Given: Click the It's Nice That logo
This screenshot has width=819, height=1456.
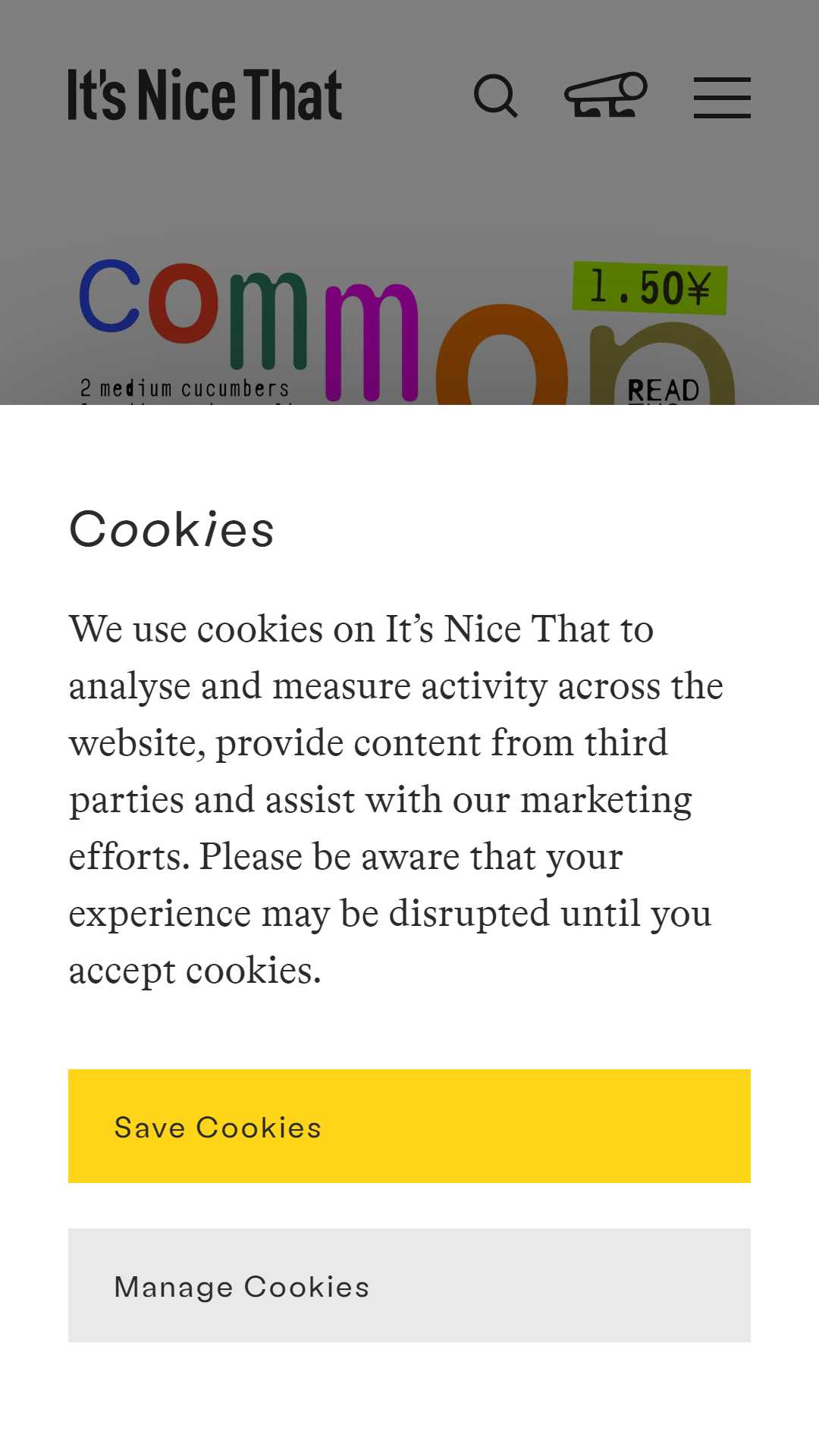Looking at the screenshot, I should point(205,95).
